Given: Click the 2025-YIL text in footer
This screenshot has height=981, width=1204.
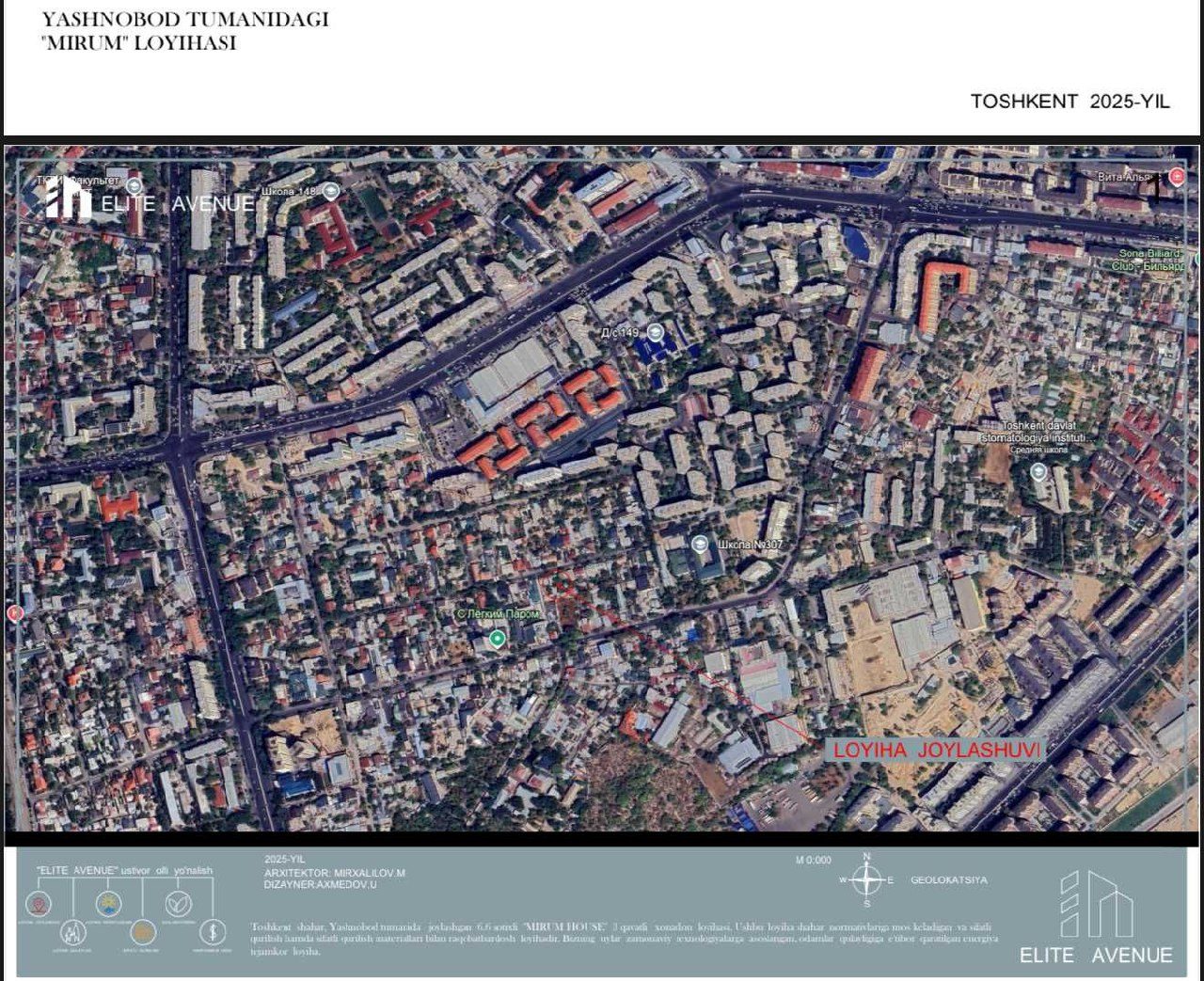Looking at the screenshot, I should [x=285, y=860].
